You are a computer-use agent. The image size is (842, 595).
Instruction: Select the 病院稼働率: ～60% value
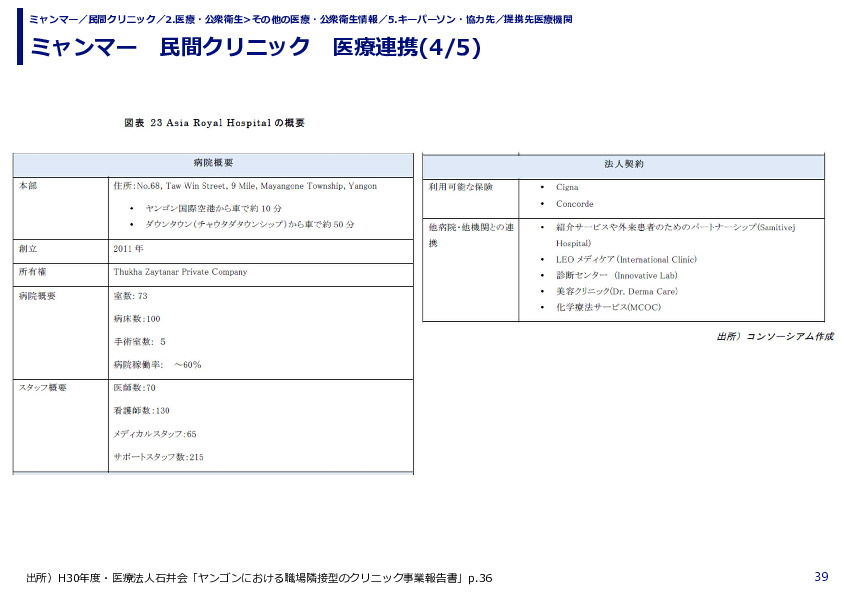157,365
